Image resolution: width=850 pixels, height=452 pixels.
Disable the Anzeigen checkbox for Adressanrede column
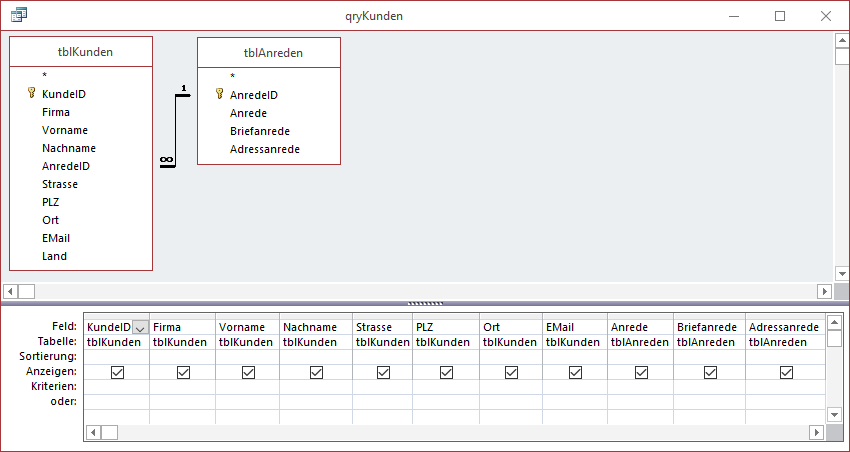pyautogui.click(x=786, y=372)
